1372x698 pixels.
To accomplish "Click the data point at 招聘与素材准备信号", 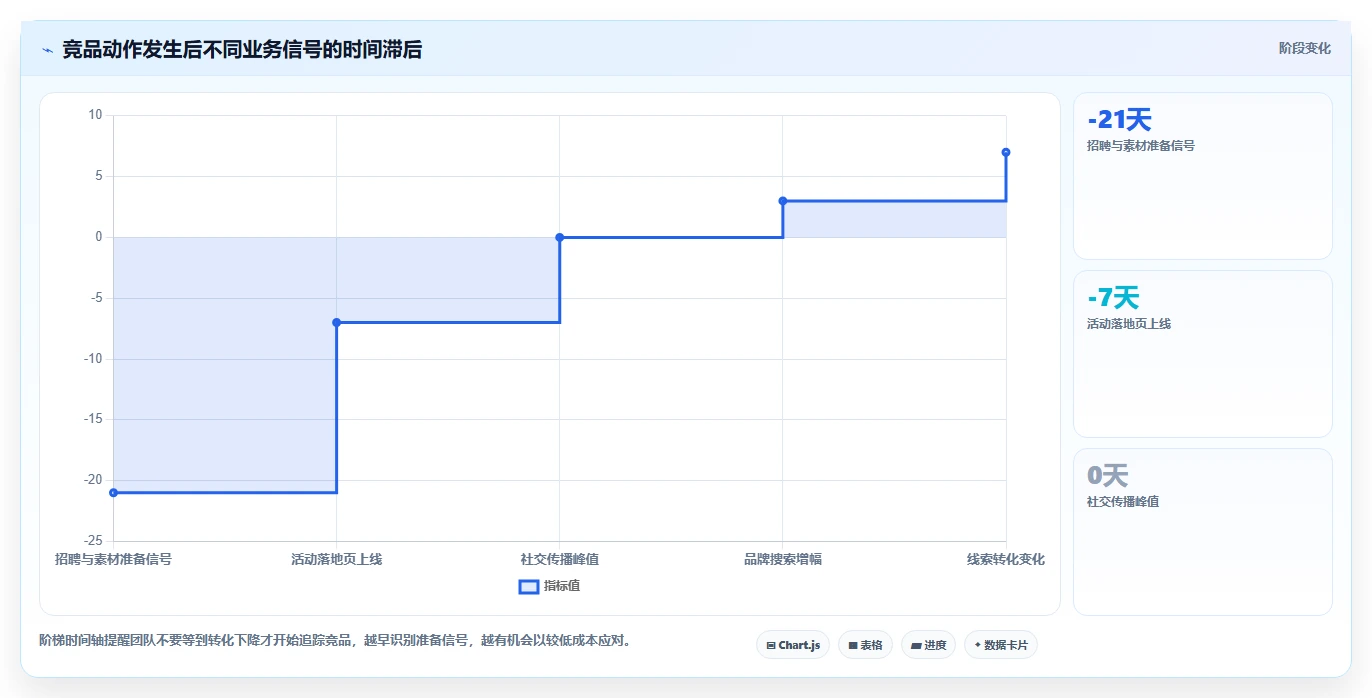I will point(113,492).
